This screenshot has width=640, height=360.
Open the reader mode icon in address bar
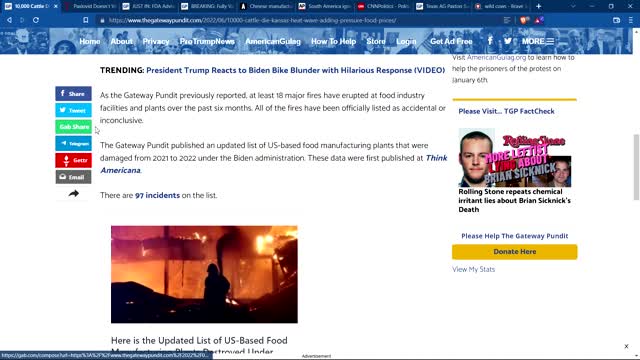click(507, 20)
